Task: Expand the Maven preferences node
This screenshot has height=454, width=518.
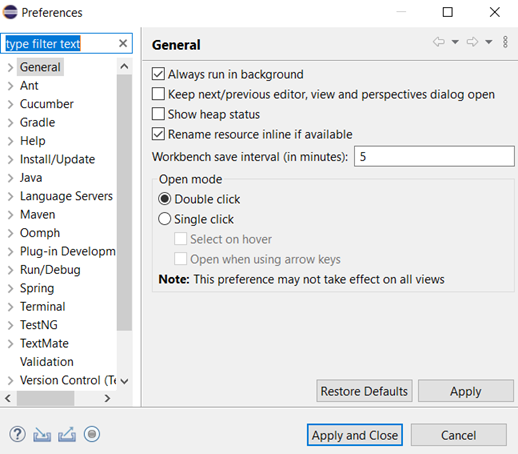Action: pyautogui.click(x=10, y=215)
